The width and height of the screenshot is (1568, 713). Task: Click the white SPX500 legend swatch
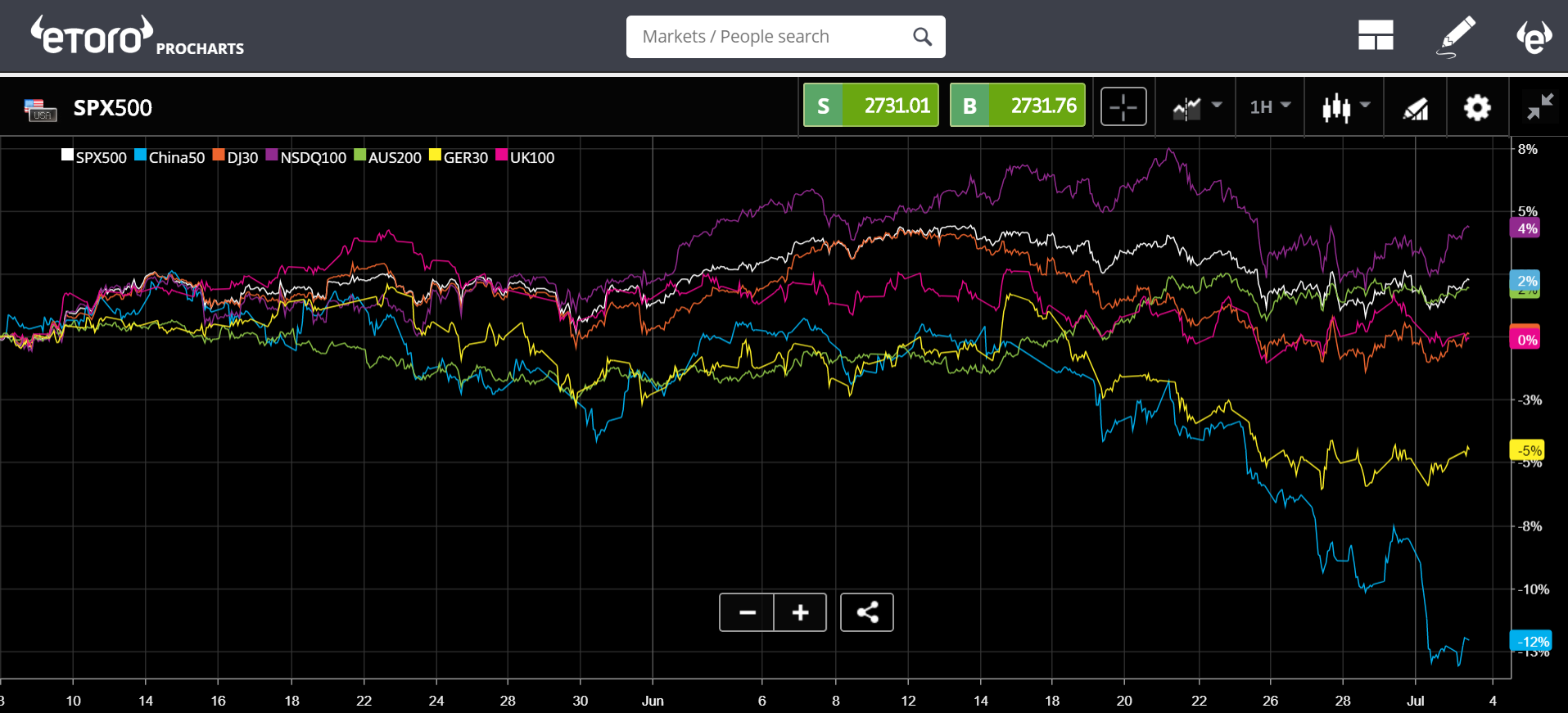coord(68,155)
